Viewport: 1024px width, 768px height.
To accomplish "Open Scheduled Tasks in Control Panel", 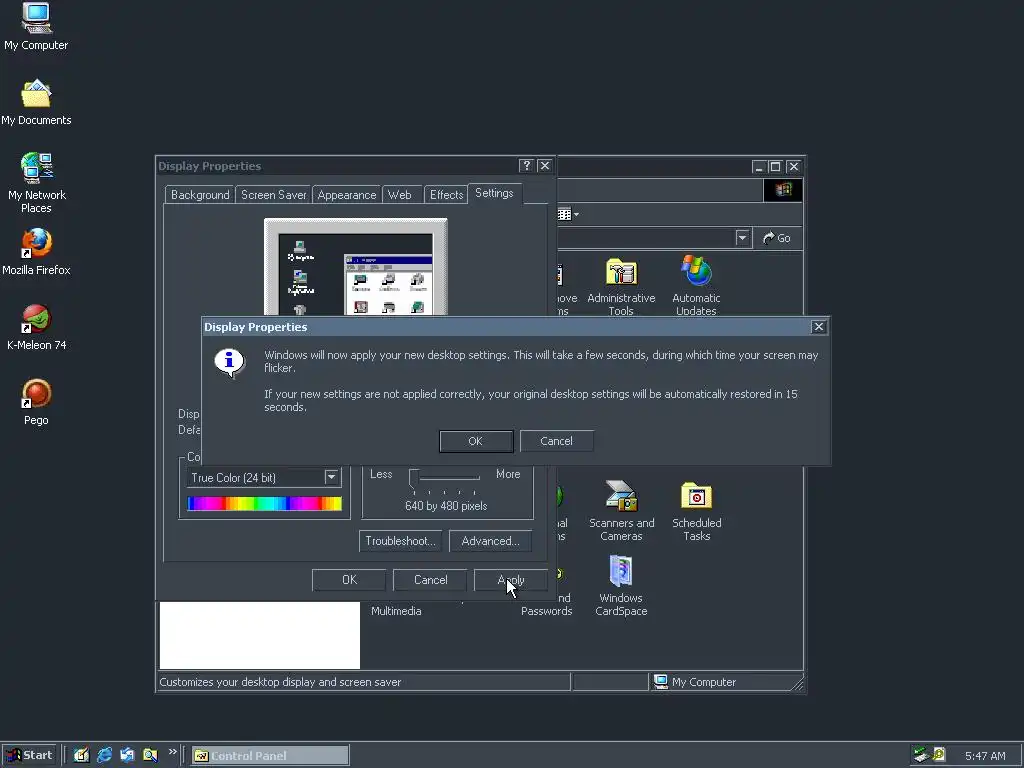I will tap(696, 511).
